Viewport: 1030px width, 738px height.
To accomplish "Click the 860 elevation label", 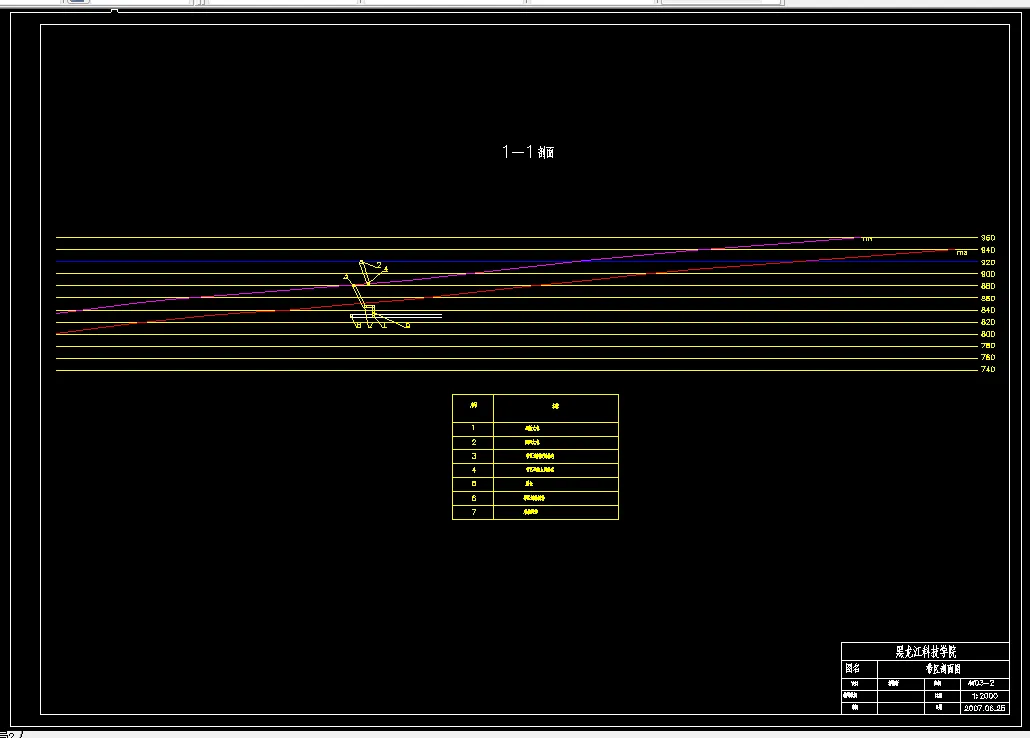I will coord(987,298).
